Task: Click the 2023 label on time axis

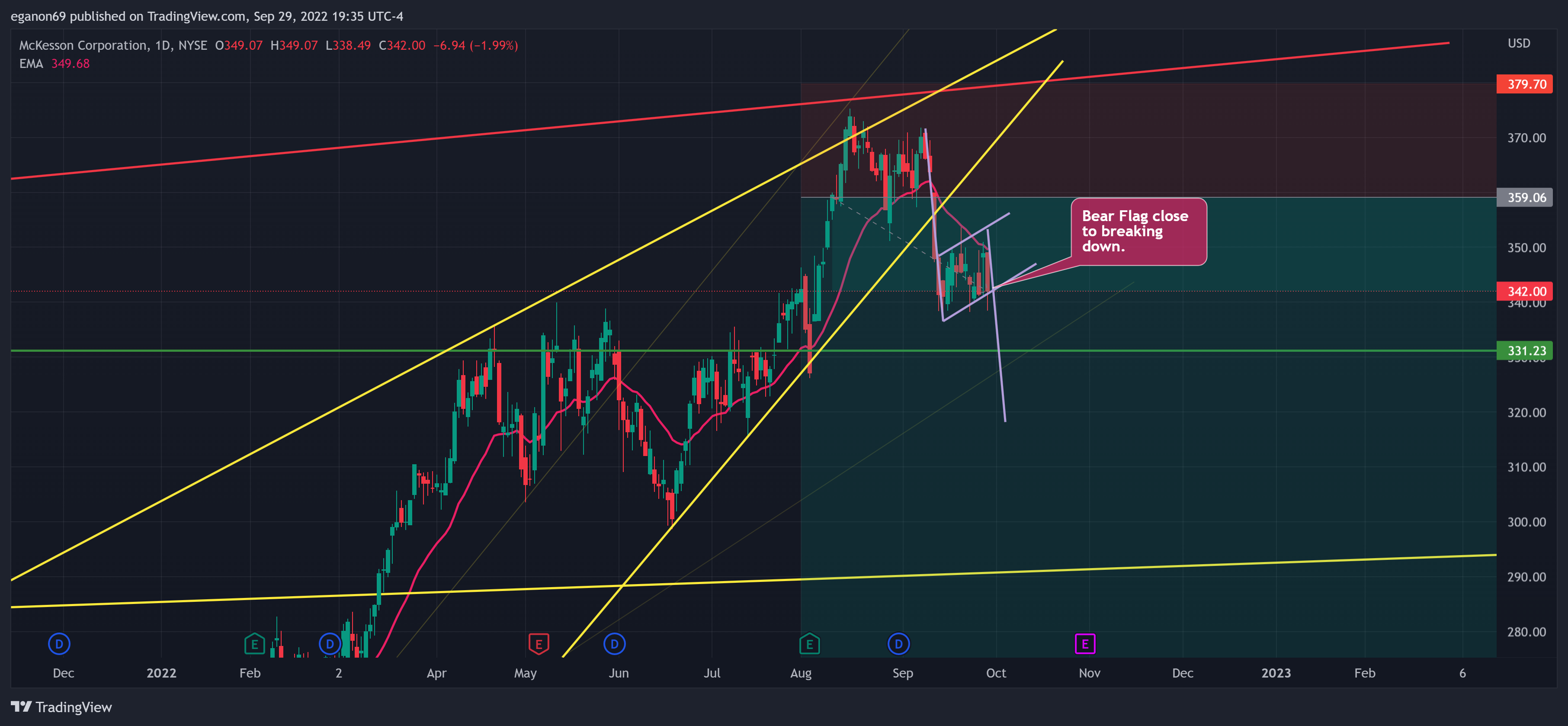Action: point(1276,673)
